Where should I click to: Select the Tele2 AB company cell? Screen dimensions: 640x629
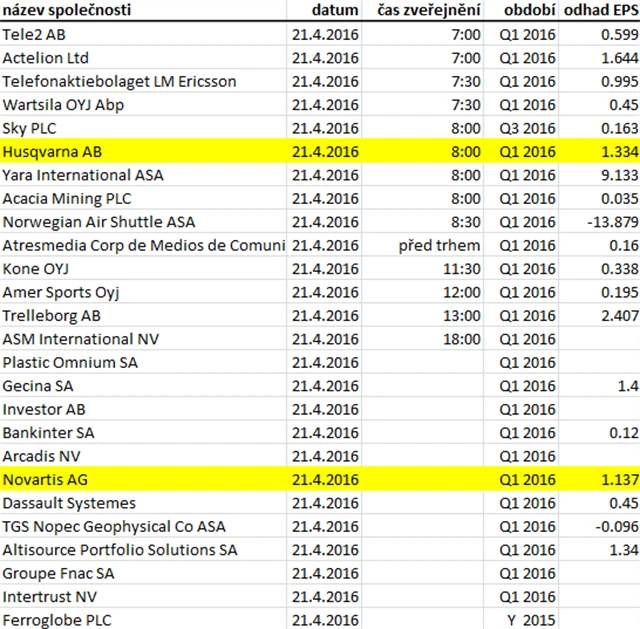point(35,35)
